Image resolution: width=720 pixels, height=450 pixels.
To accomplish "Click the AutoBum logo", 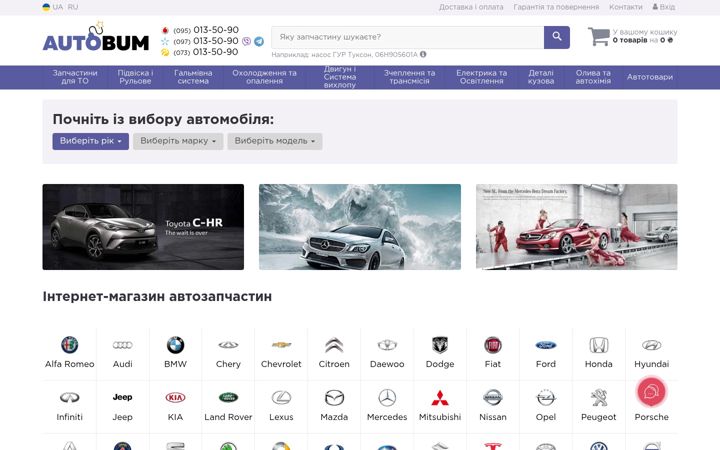I will click(x=96, y=37).
